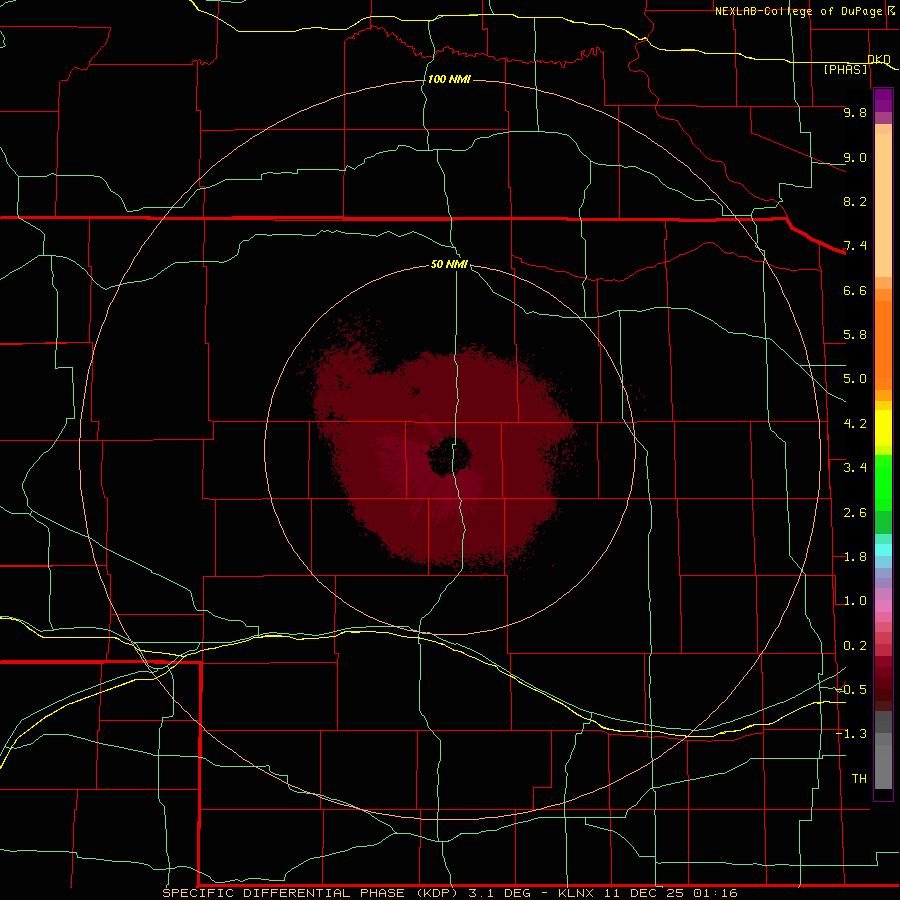Click the 8.2 value on the color scale
Viewport: 900px width, 900px height.
(x=855, y=201)
